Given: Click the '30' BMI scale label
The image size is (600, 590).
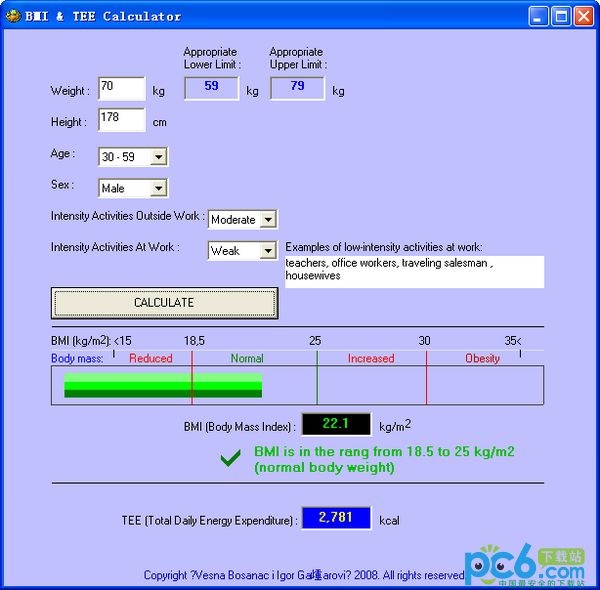Looking at the screenshot, I should 424,341.
